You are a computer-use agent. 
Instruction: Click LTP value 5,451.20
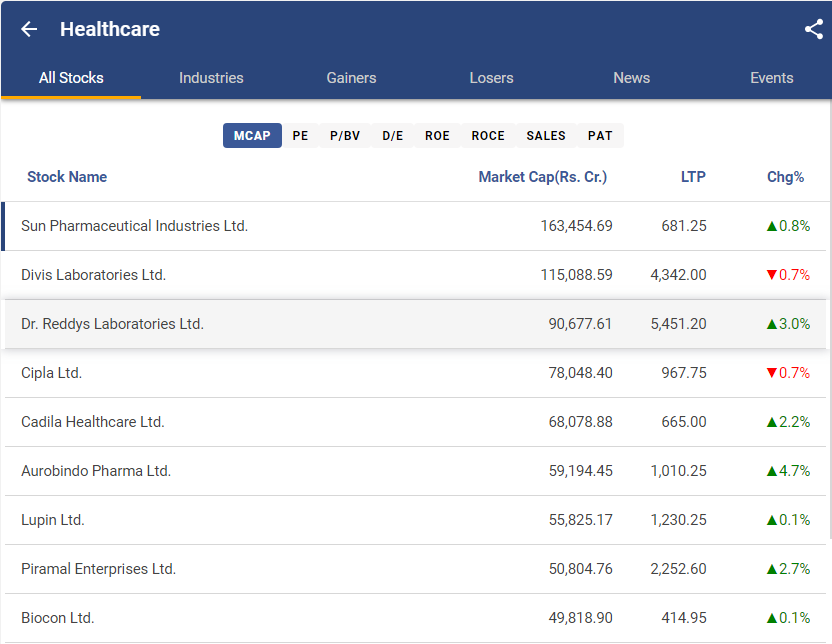click(679, 324)
